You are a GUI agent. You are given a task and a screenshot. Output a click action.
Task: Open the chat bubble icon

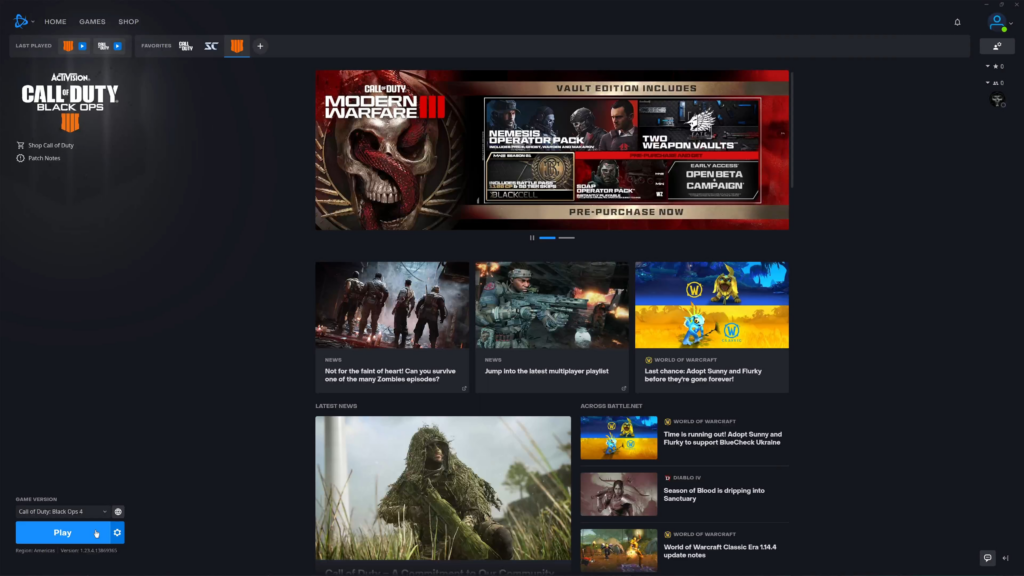(987, 558)
